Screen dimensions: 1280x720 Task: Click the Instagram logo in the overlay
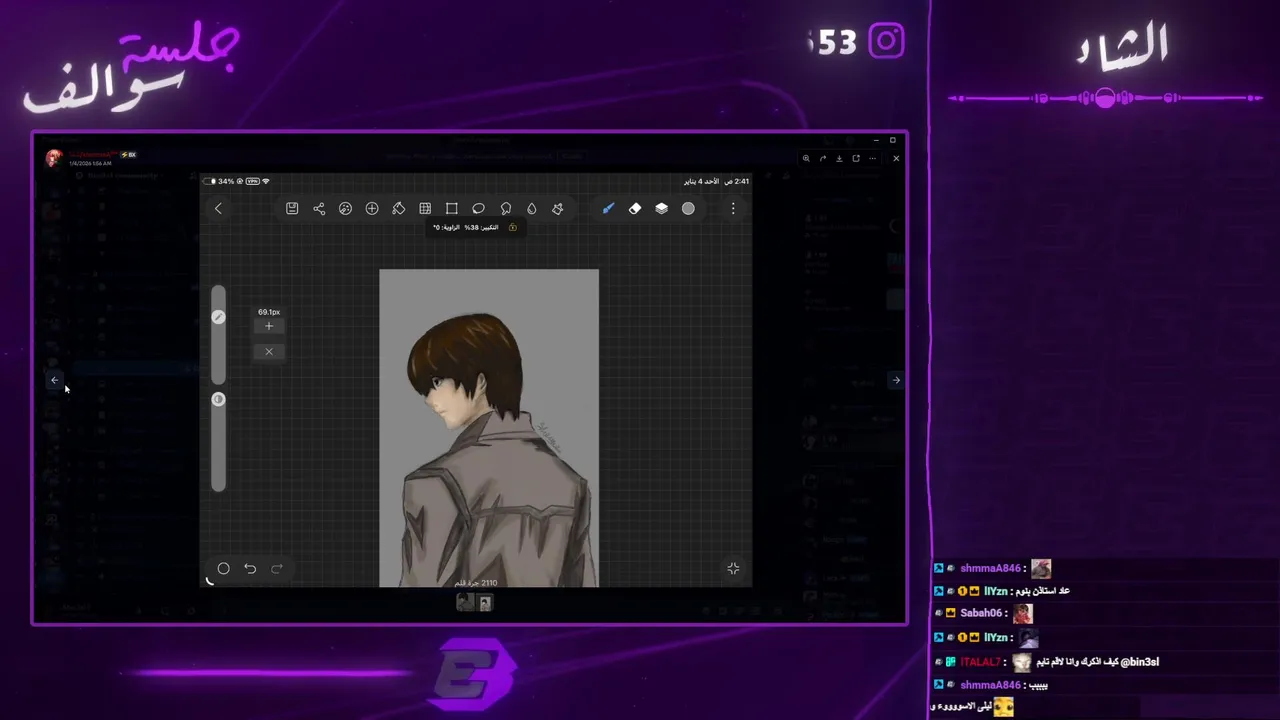(x=886, y=41)
